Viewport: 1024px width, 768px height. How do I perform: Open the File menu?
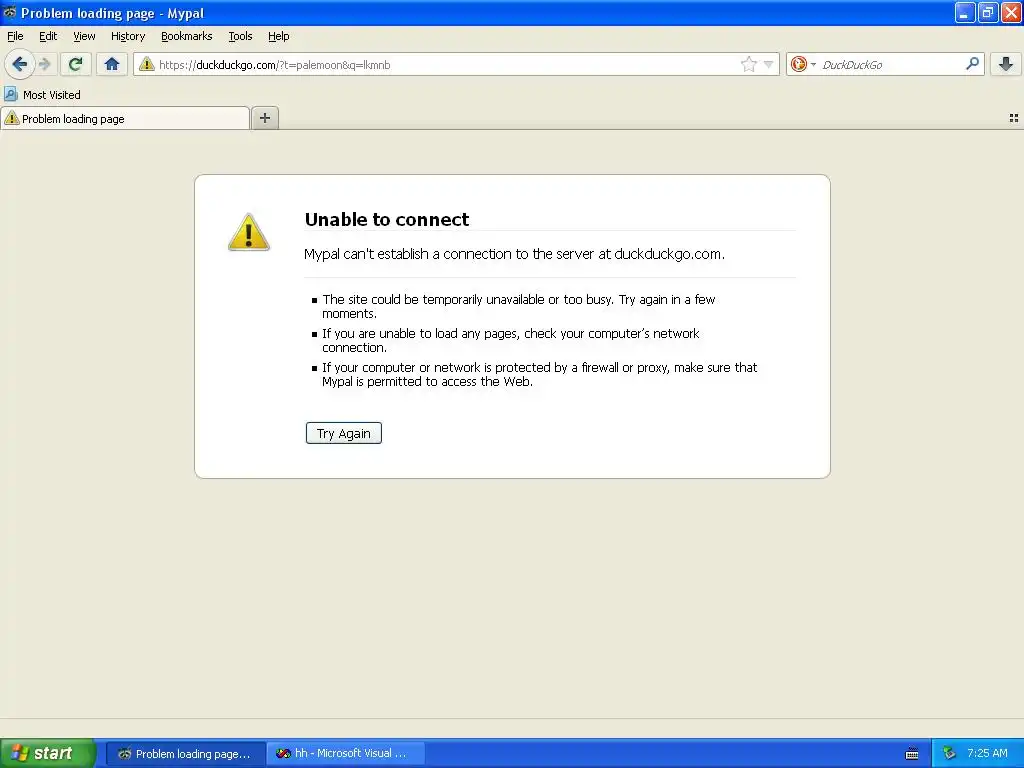15,36
